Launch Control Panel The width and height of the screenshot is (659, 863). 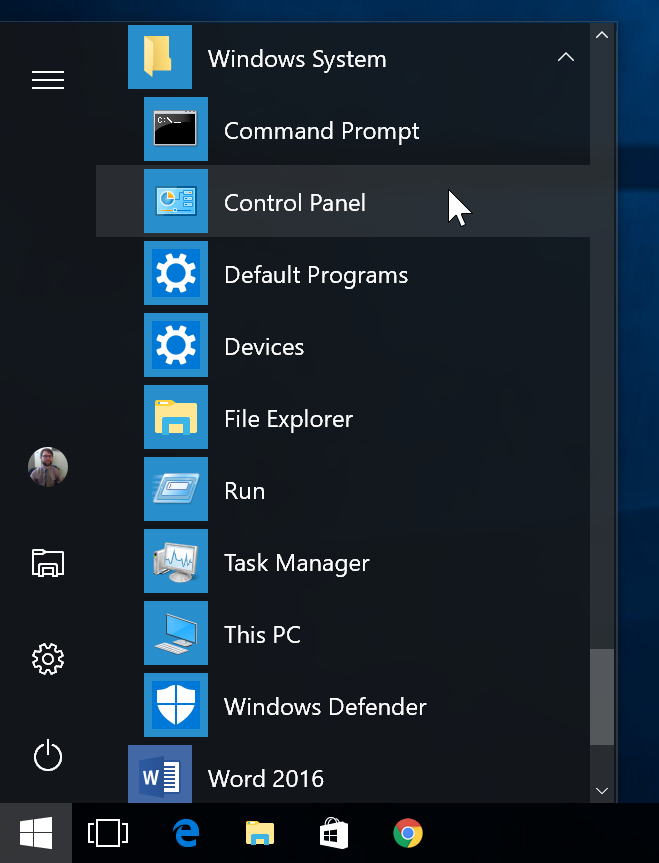tap(294, 203)
